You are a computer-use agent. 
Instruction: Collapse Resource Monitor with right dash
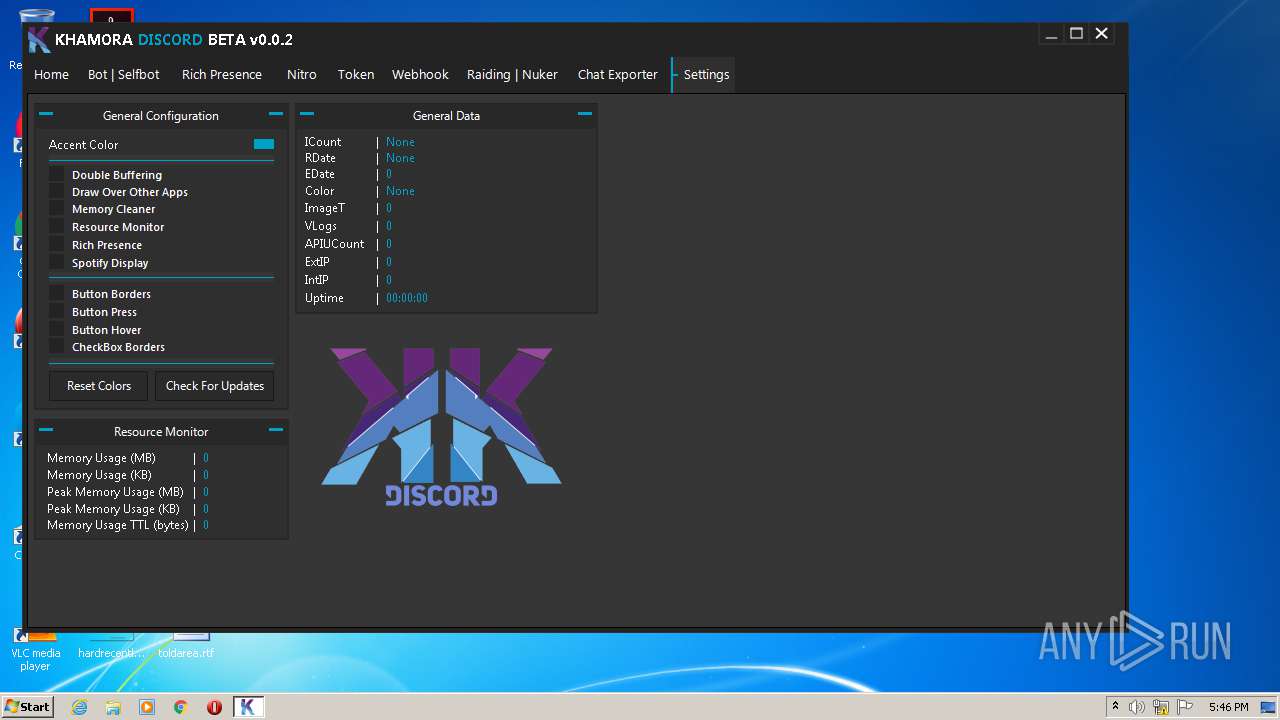click(x=276, y=430)
